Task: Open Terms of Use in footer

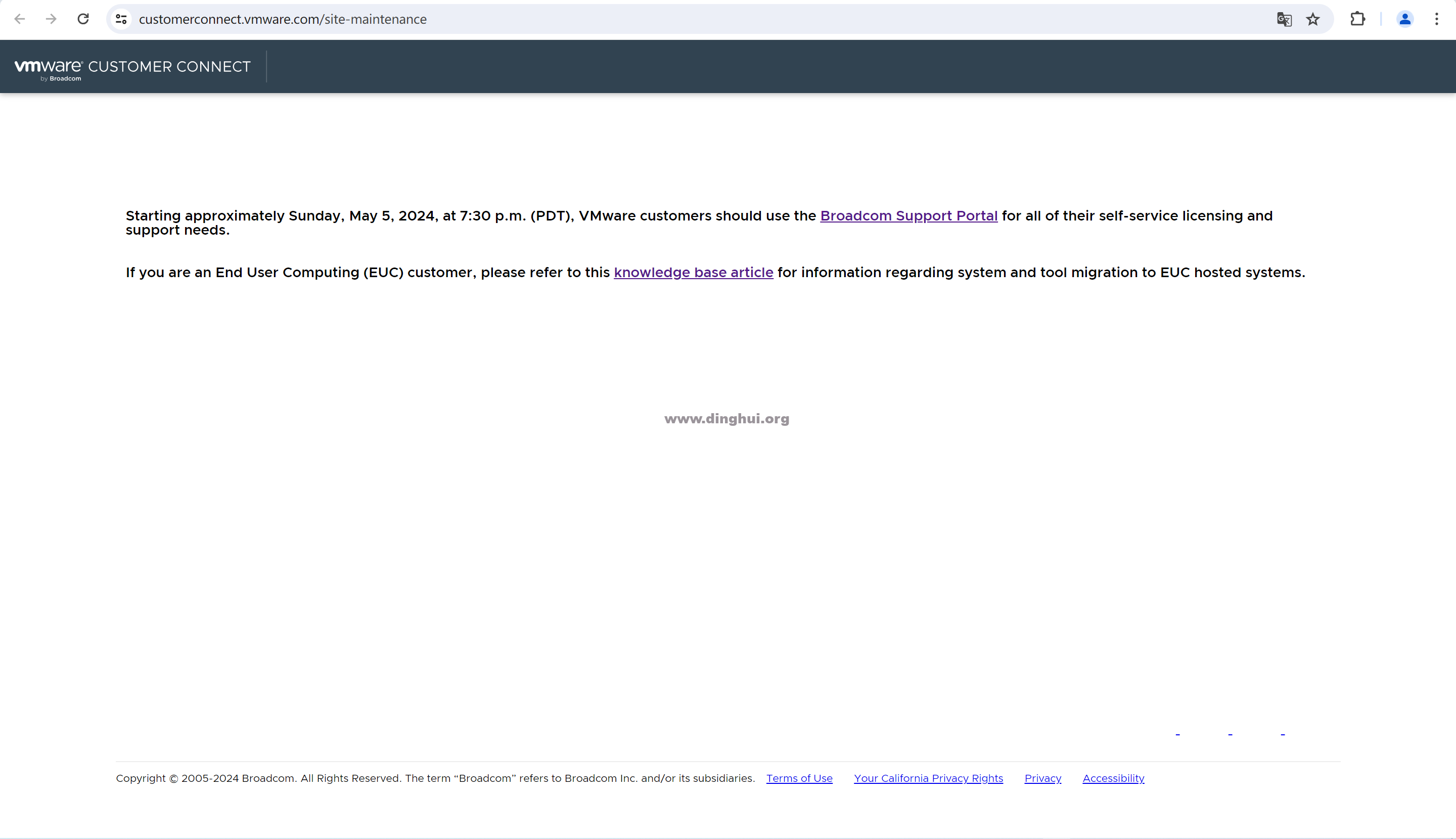Action: [x=799, y=778]
